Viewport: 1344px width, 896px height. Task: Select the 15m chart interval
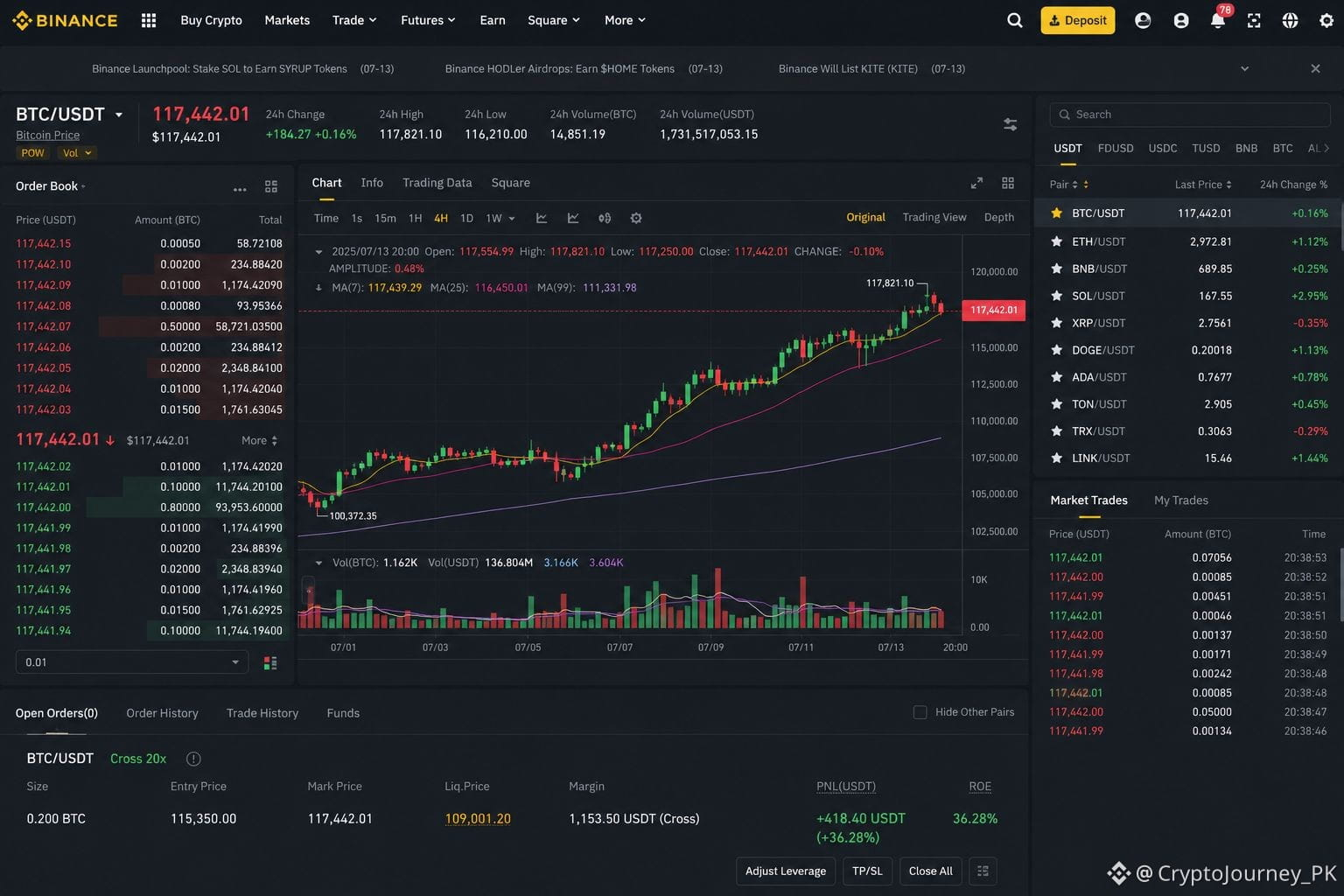(385, 218)
